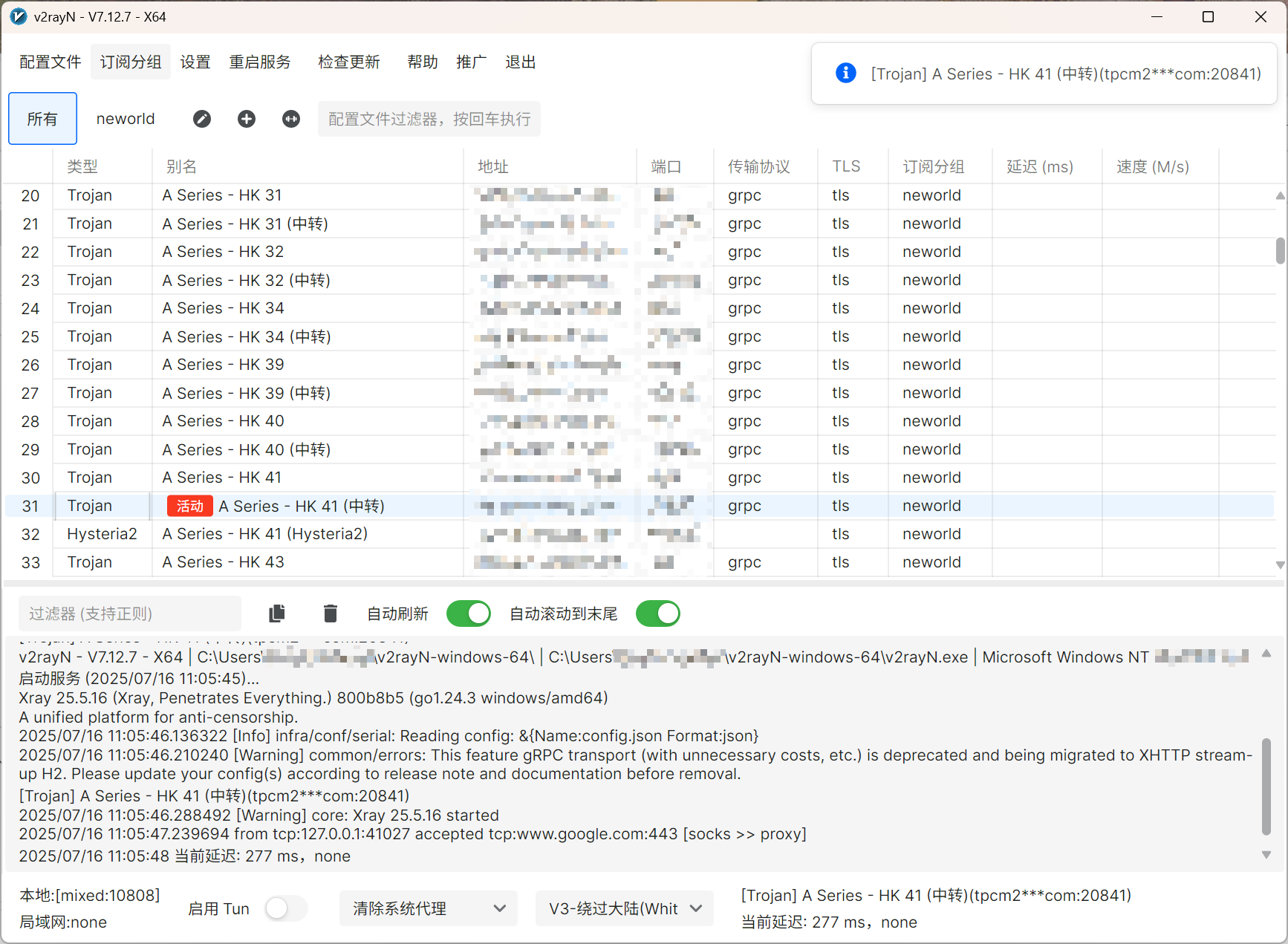Select server row A Series - HK 40
The image size is (1288, 944).
[639, 421]
